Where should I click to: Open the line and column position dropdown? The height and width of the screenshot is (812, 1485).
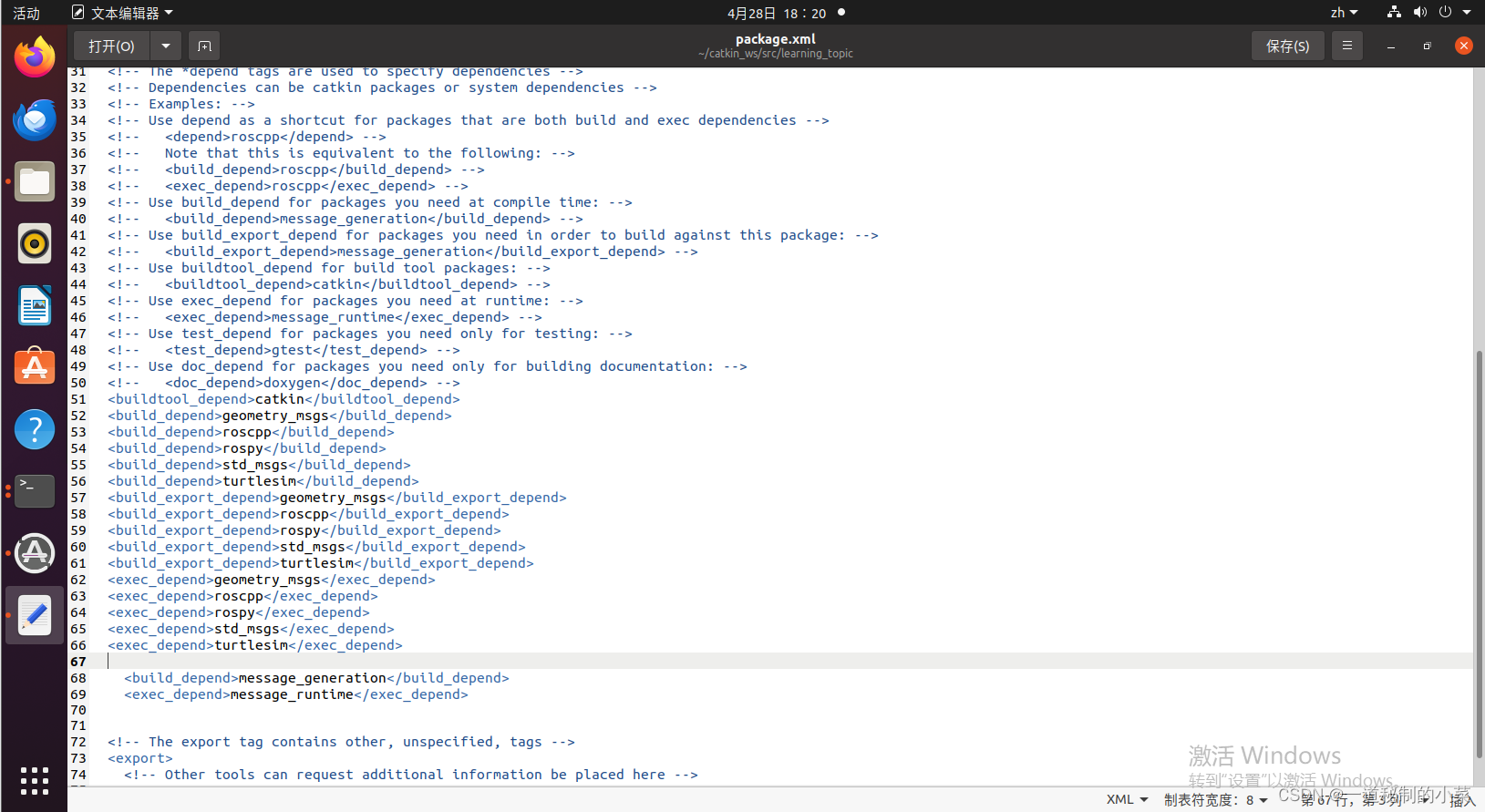[1365, 799]
